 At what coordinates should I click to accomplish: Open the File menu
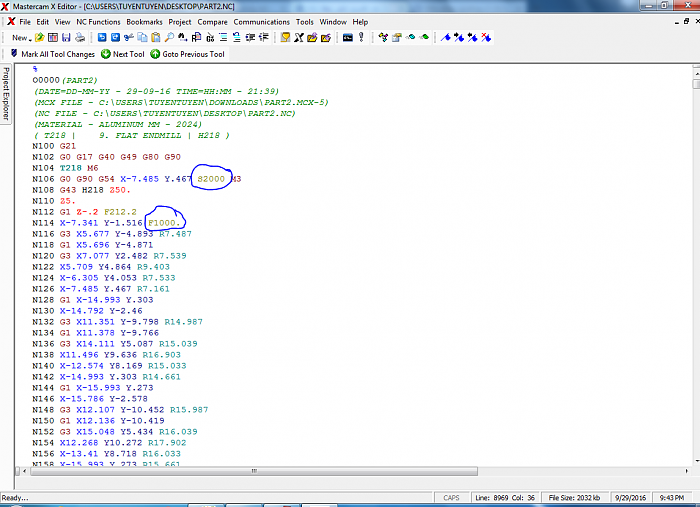click(x=25, y=22)
